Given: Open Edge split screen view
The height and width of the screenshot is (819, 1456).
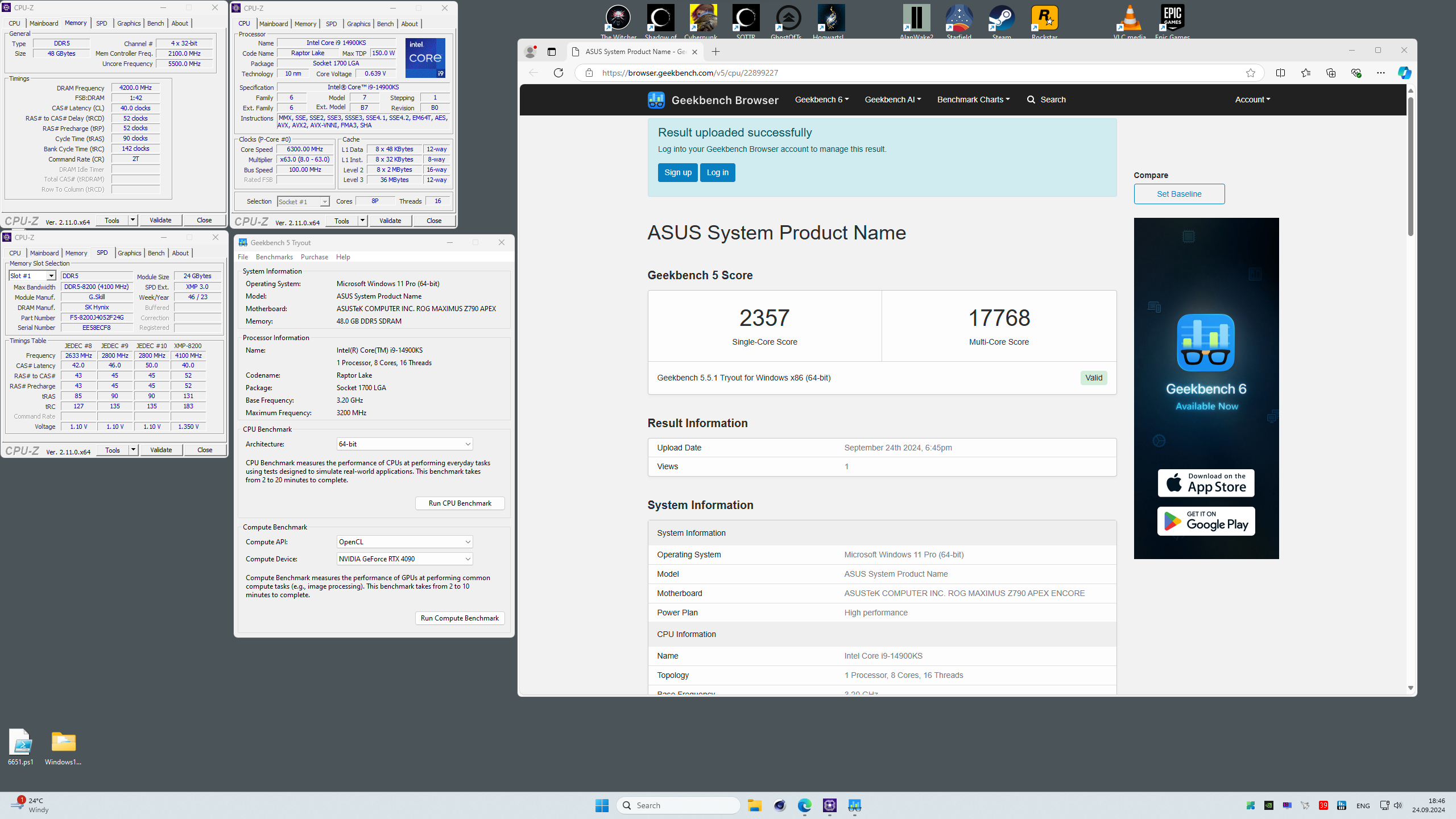Looking at the screenshot, I should tap(1280, 73).
